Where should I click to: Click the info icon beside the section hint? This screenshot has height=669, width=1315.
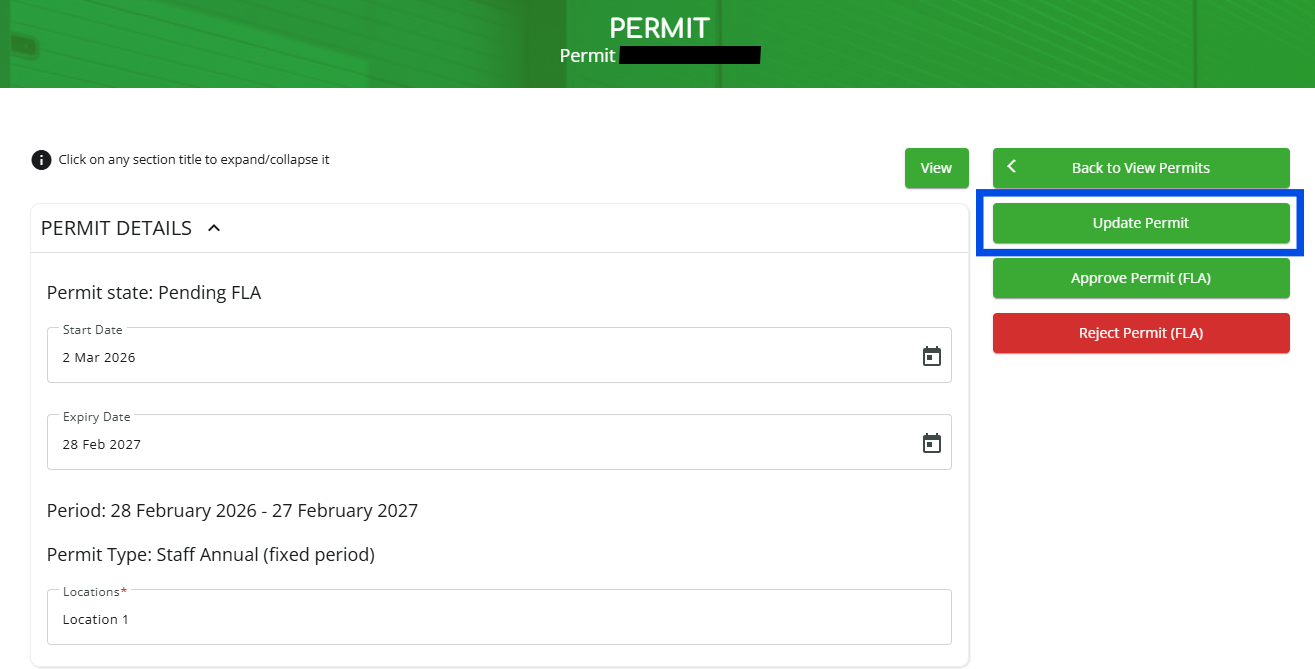coord(41,160)
